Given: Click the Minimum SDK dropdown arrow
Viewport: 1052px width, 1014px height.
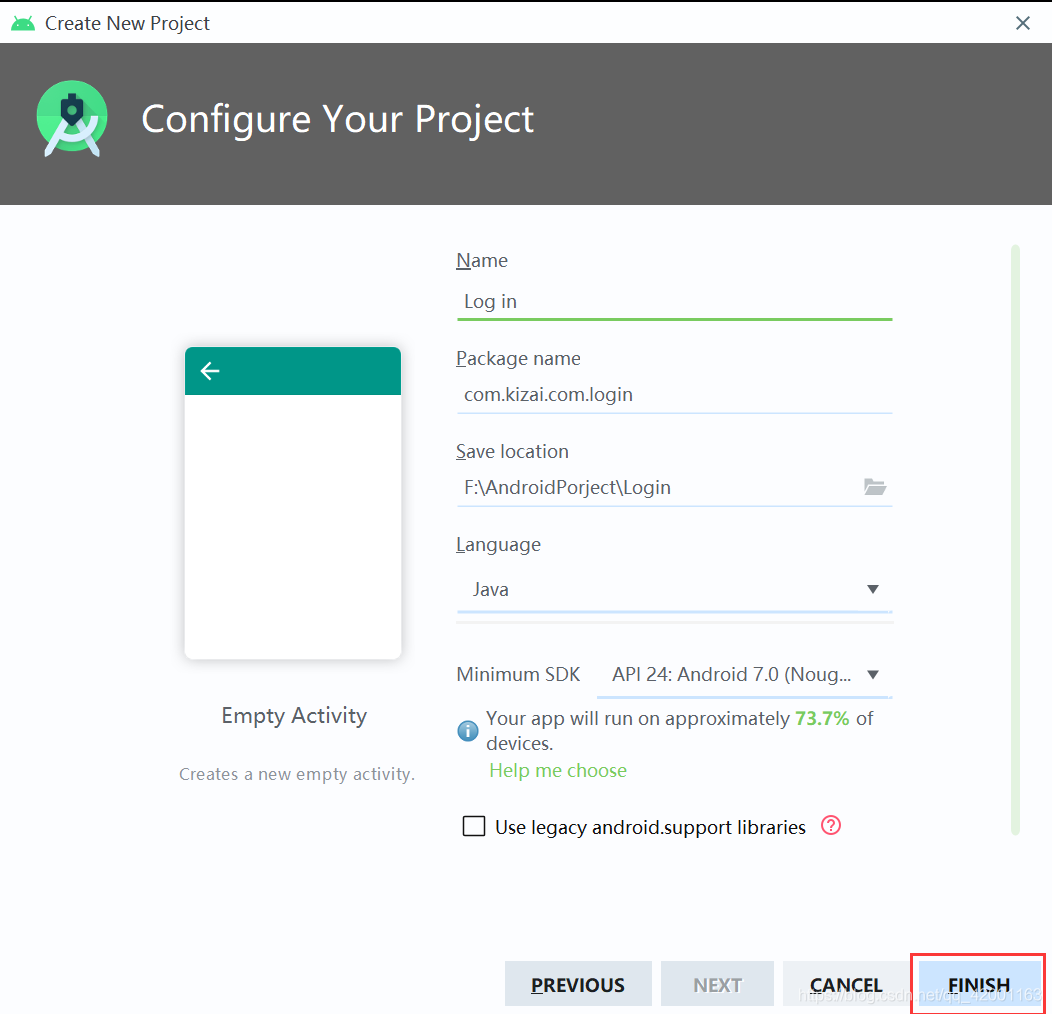Looking at the screenshot, I should (872, 674).
